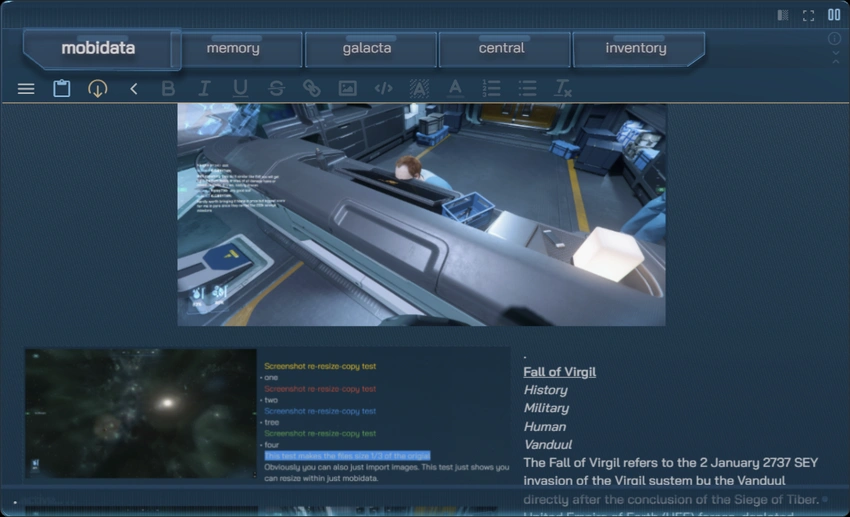Click the Fall of Virgil heading link
850x517 pixels.
559,372
